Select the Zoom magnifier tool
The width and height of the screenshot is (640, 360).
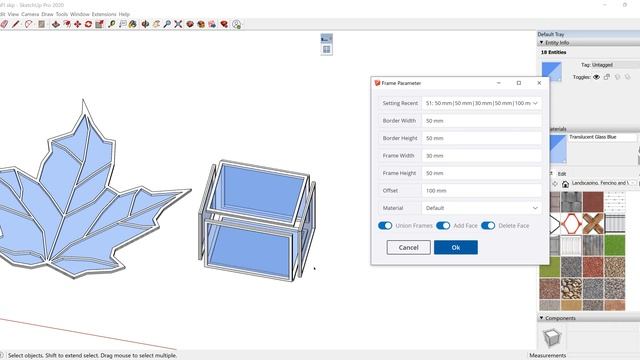[167, 24]
